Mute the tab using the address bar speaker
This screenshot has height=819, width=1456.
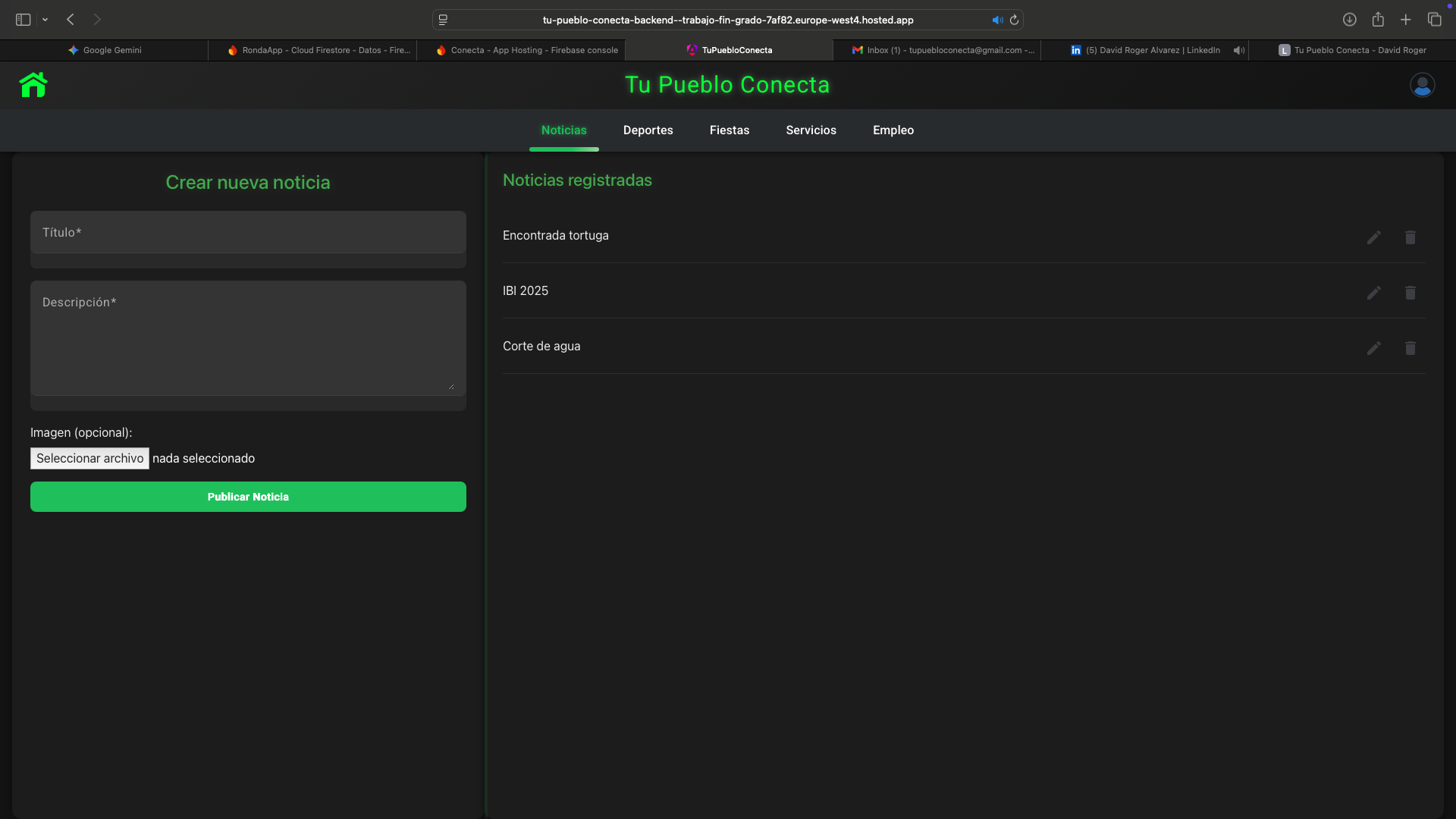coord(997,20)
